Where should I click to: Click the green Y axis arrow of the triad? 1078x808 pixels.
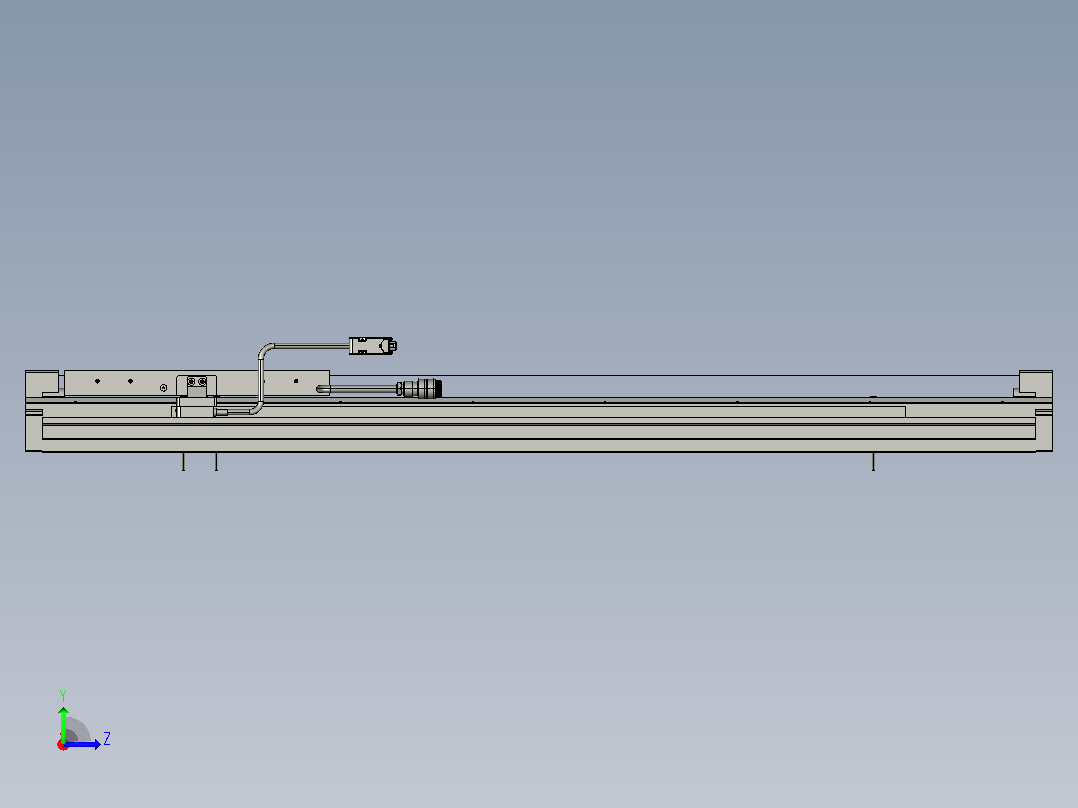pyautogui.click(x=63, y=724)
